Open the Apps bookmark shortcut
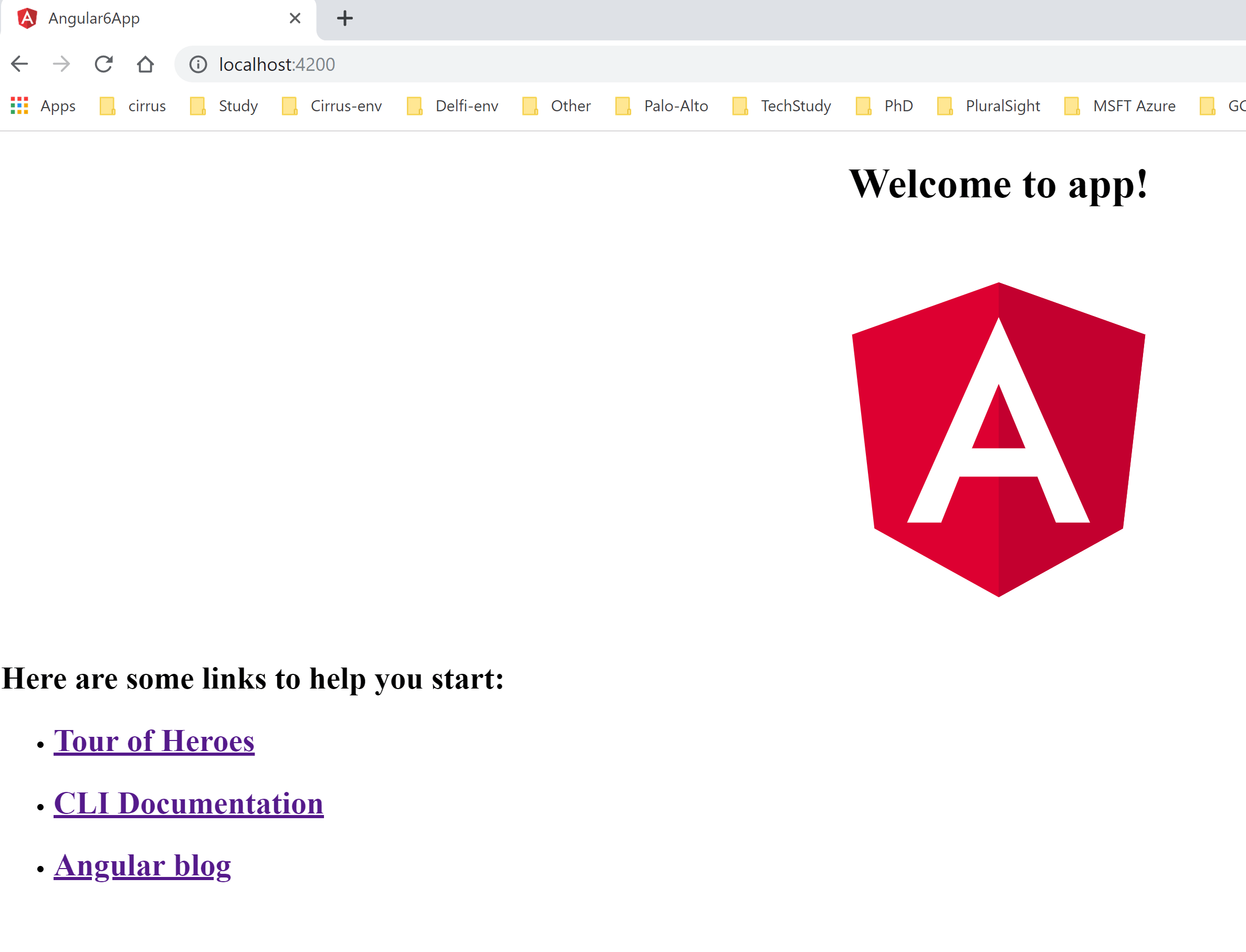The image size is (1246, 952). point(43,106)
